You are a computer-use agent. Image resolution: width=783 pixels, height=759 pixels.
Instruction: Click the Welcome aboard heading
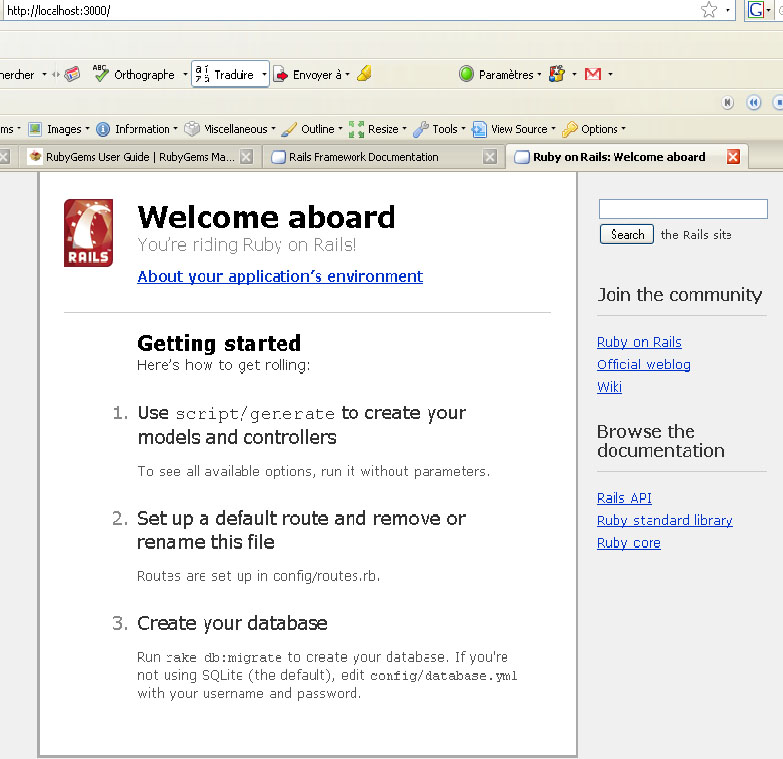coord(266,217)
